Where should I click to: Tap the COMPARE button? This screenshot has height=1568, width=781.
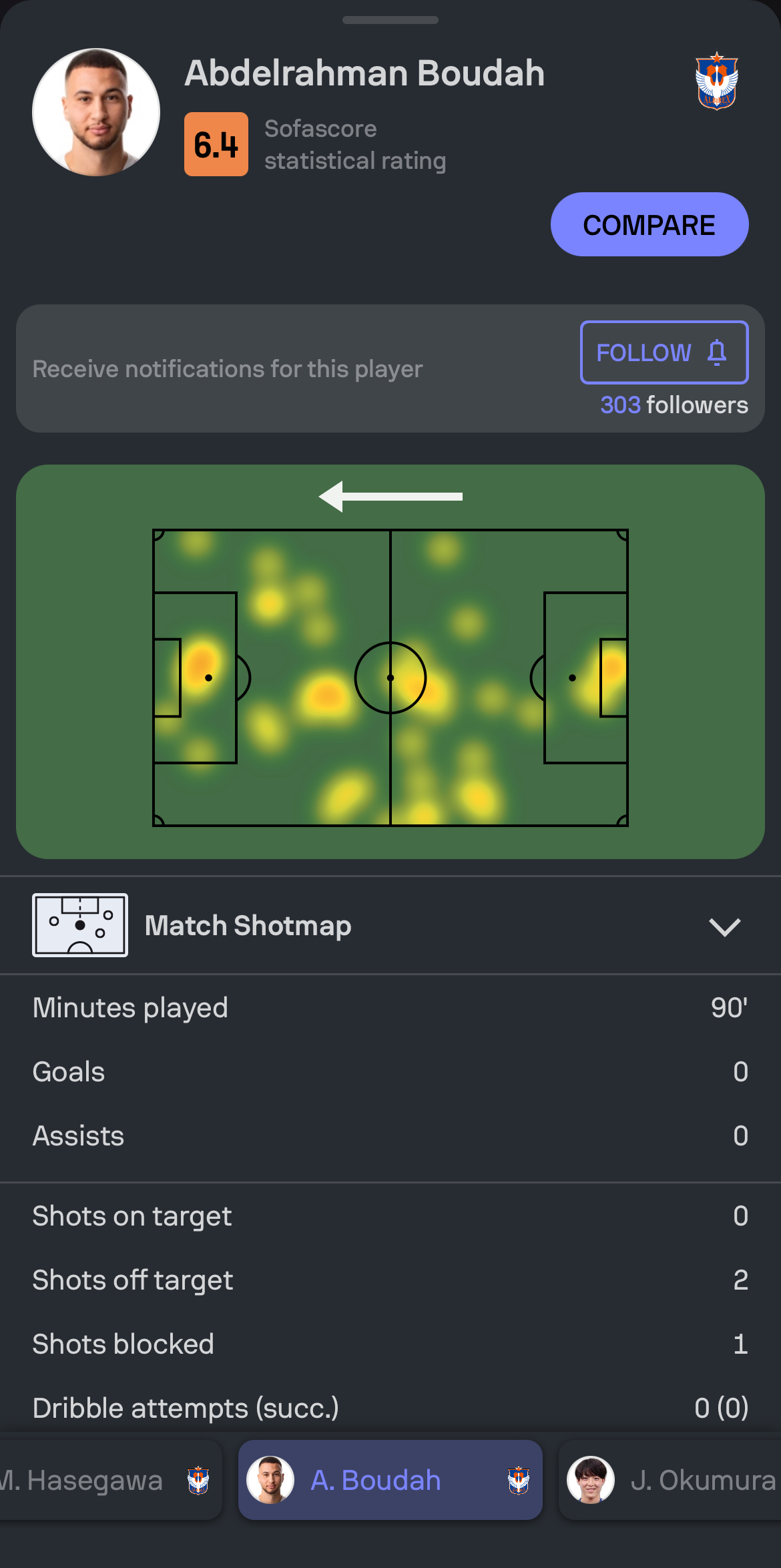[649, 224]
